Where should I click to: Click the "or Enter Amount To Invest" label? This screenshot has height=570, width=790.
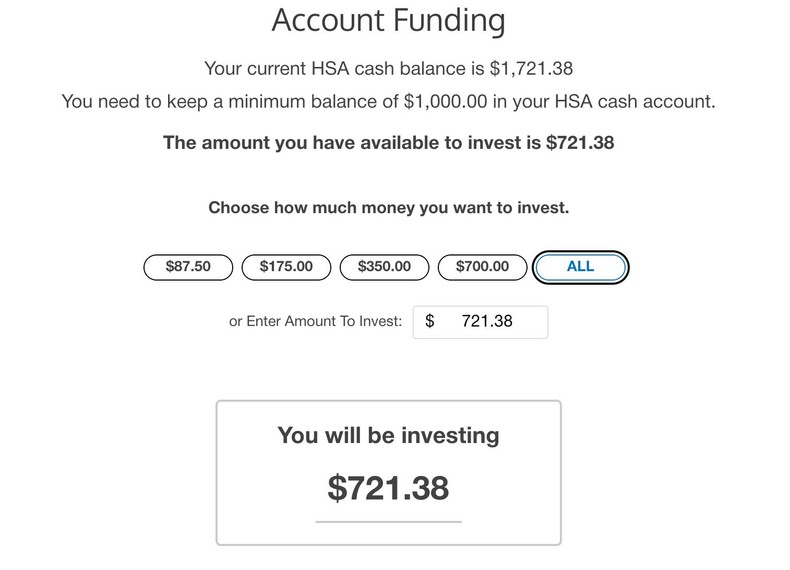click(x=316, y=322)
